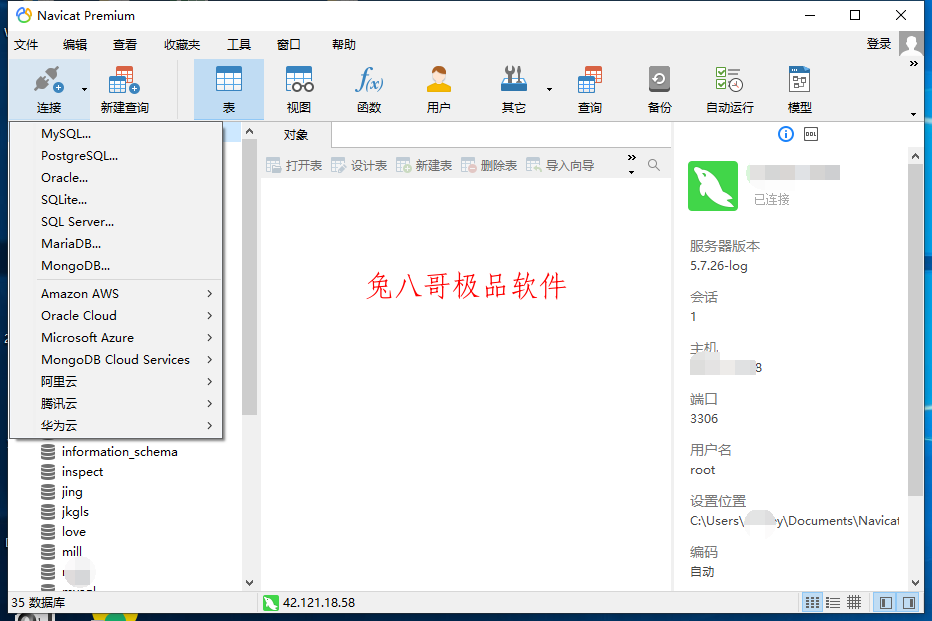Switch to List view in status bar
The width and height of the screenshot is (932, 621).
click(833, 603)
